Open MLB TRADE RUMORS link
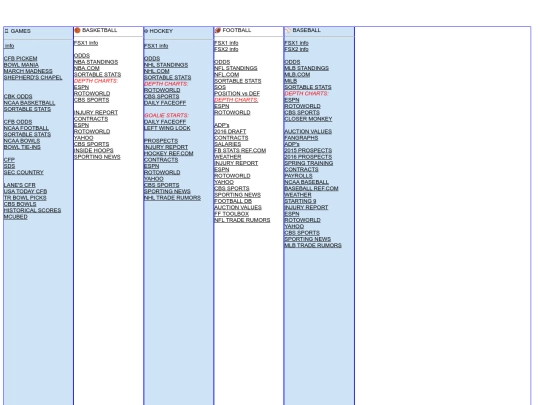Viewport: 540px width, 405px height. click(x=313, y=245)
